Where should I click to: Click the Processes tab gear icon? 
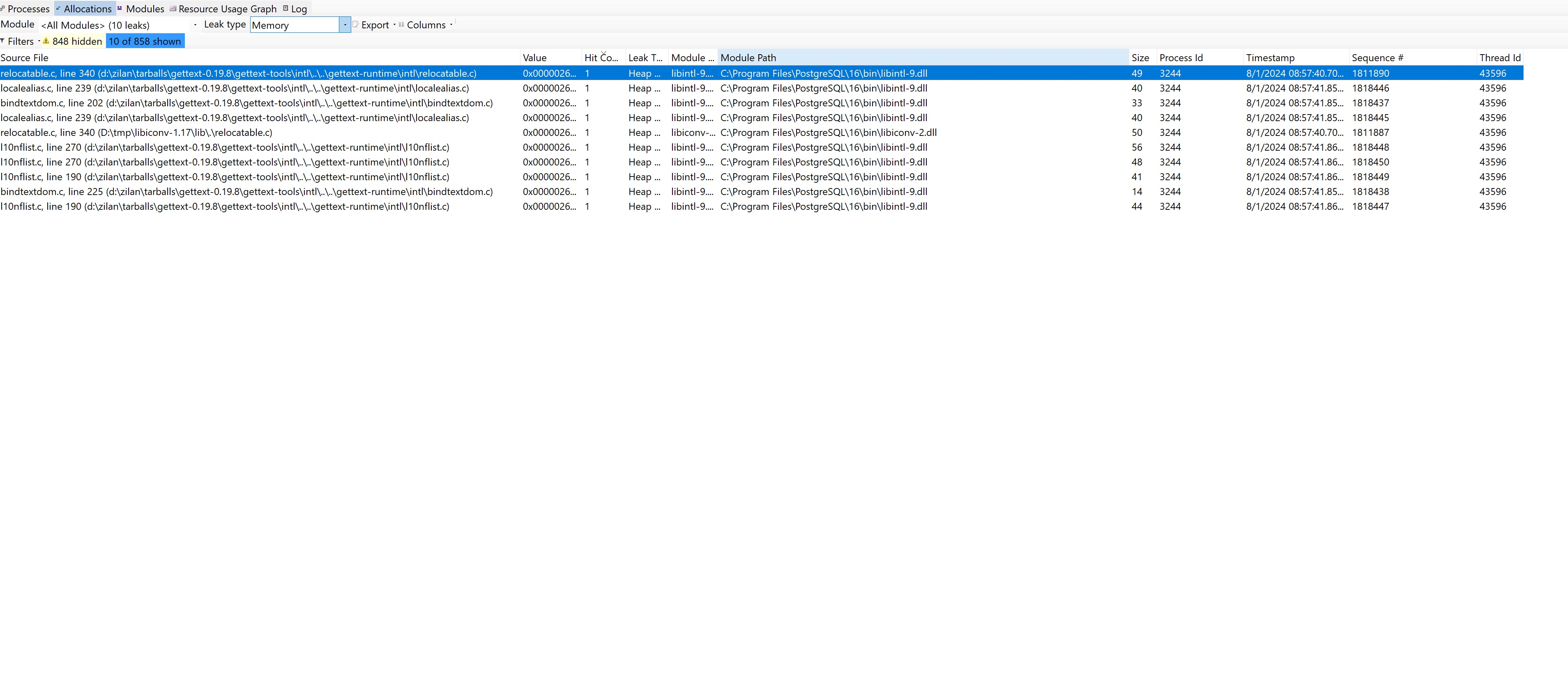click(x=3, y=9)
